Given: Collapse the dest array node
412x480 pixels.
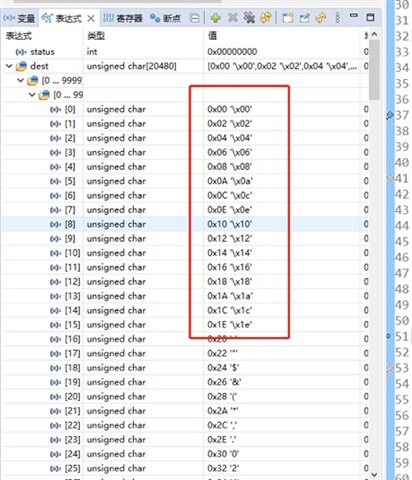Looking at the screenshot, I should pyautogui.click(x=9, y=66).
